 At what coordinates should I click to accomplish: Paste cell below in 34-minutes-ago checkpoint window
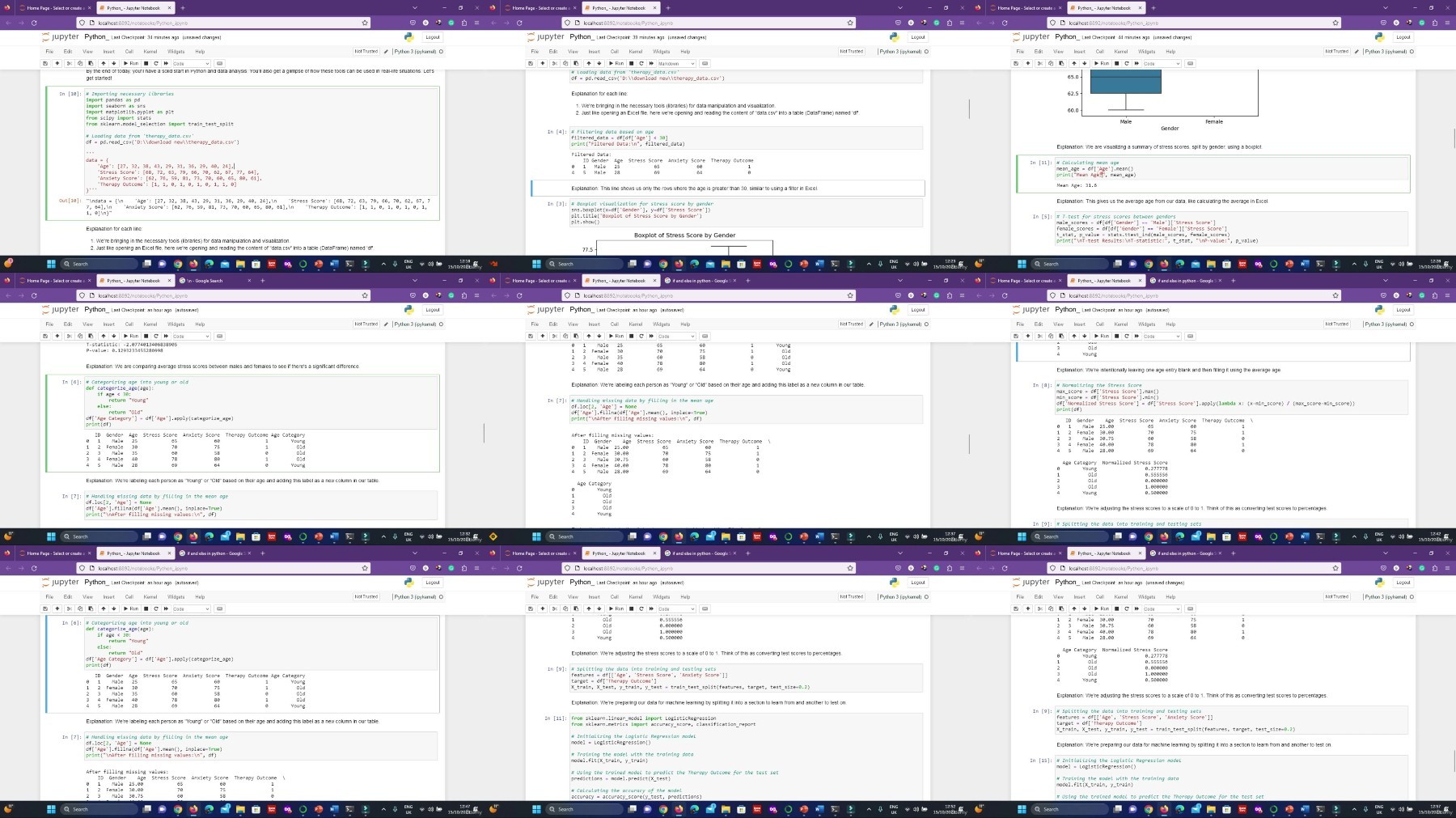[x=91, y=63]
